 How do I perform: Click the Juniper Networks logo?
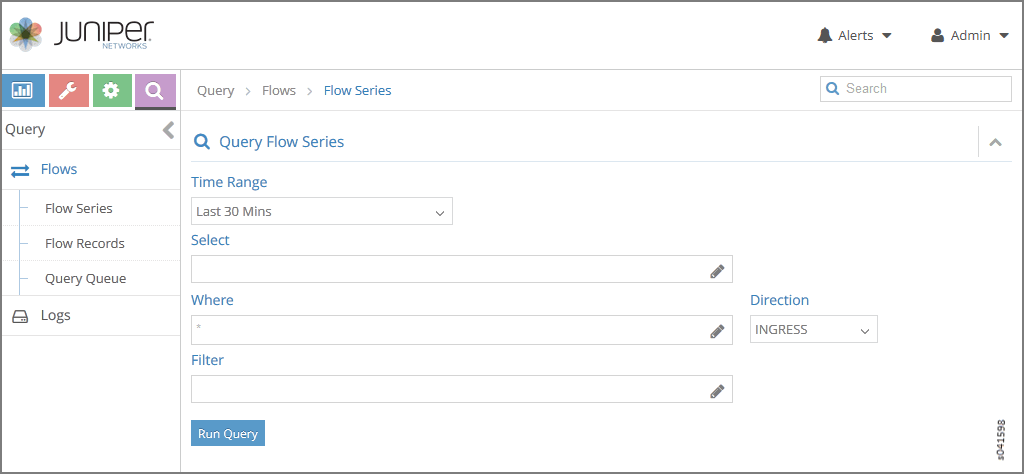coord(82,36)
